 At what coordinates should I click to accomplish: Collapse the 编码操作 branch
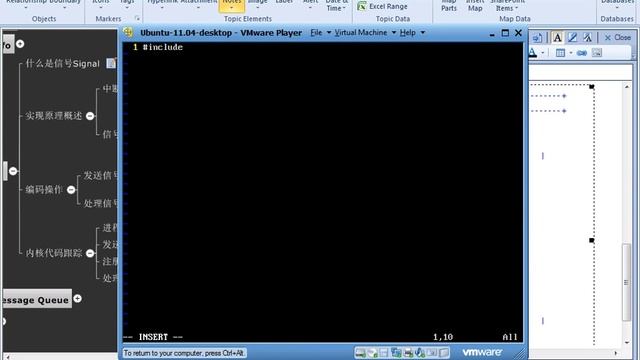click(x=71, y=189)
